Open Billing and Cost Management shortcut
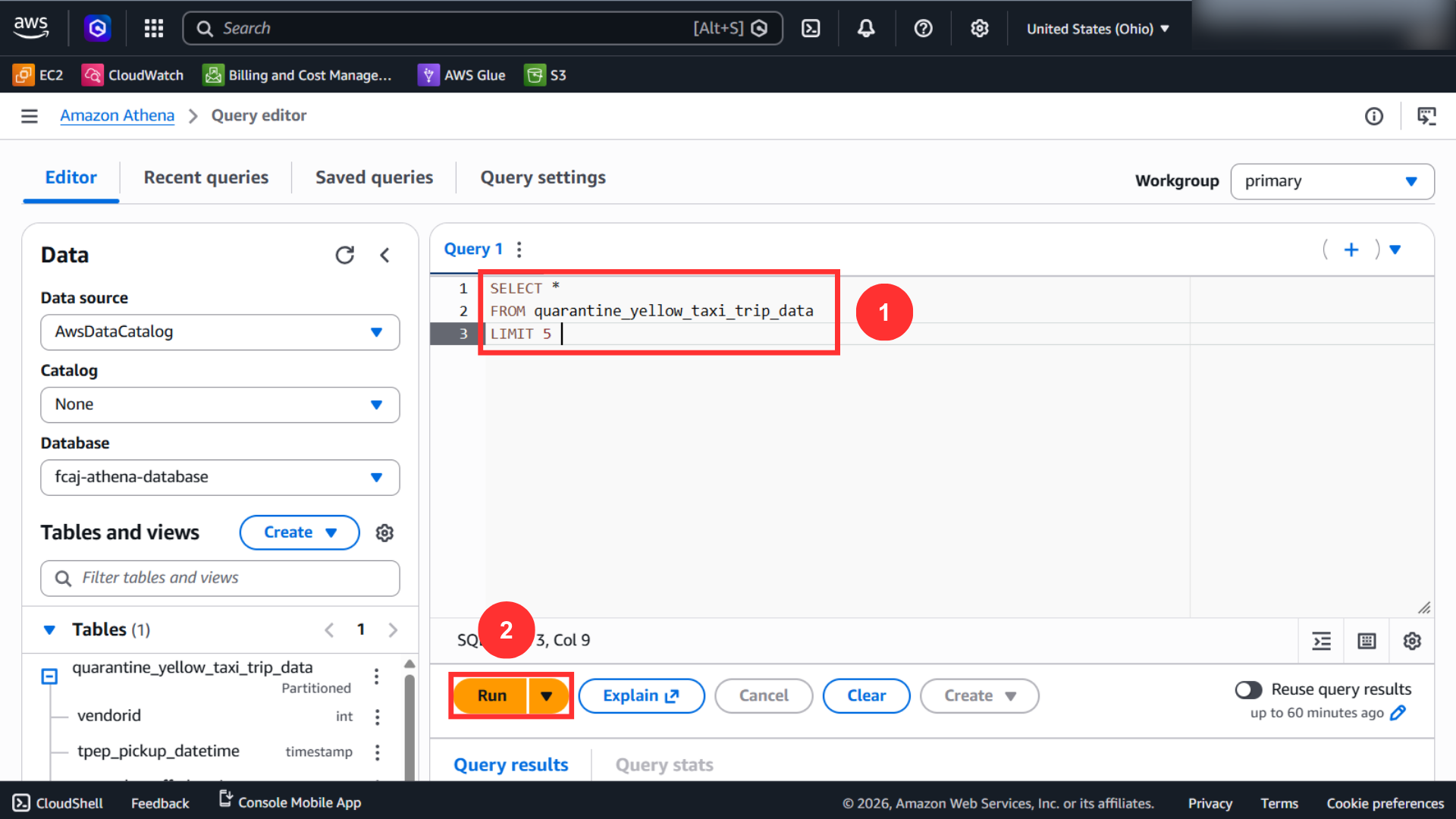 pyautogui.click(x=297, y=75)
